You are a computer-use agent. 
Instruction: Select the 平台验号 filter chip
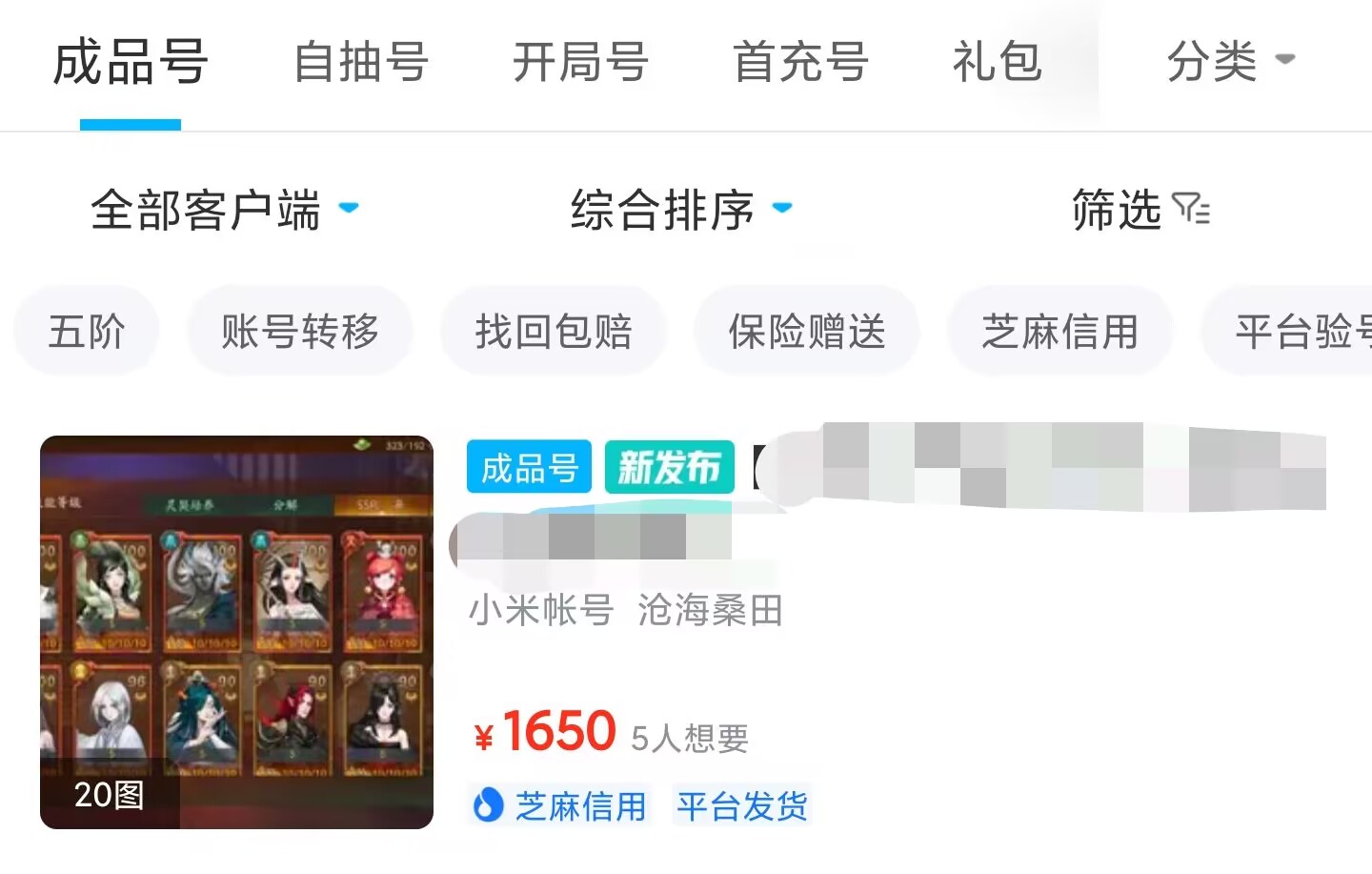(1288, 332)
